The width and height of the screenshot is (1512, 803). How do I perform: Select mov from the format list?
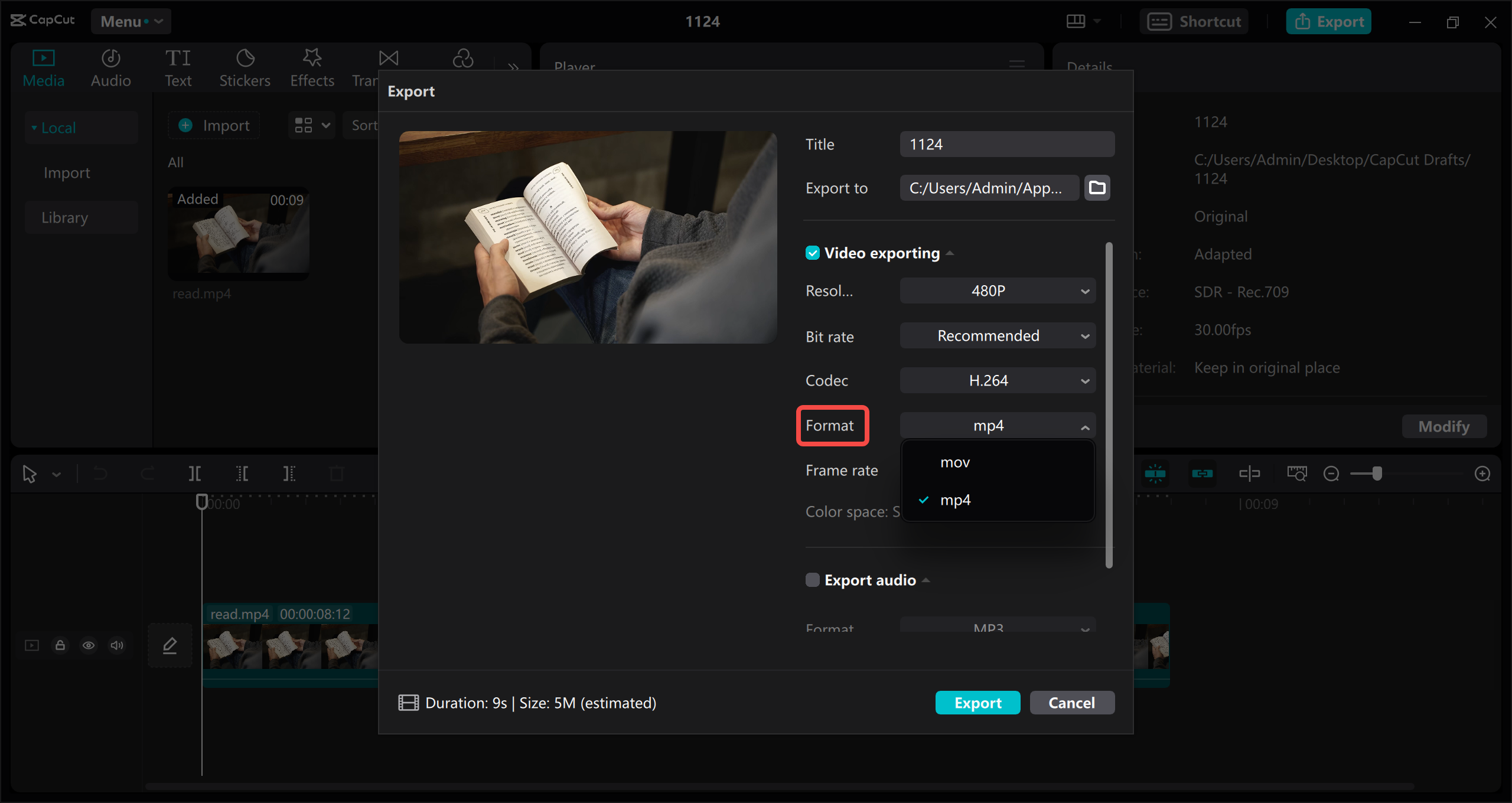click(x=954, y=462)
